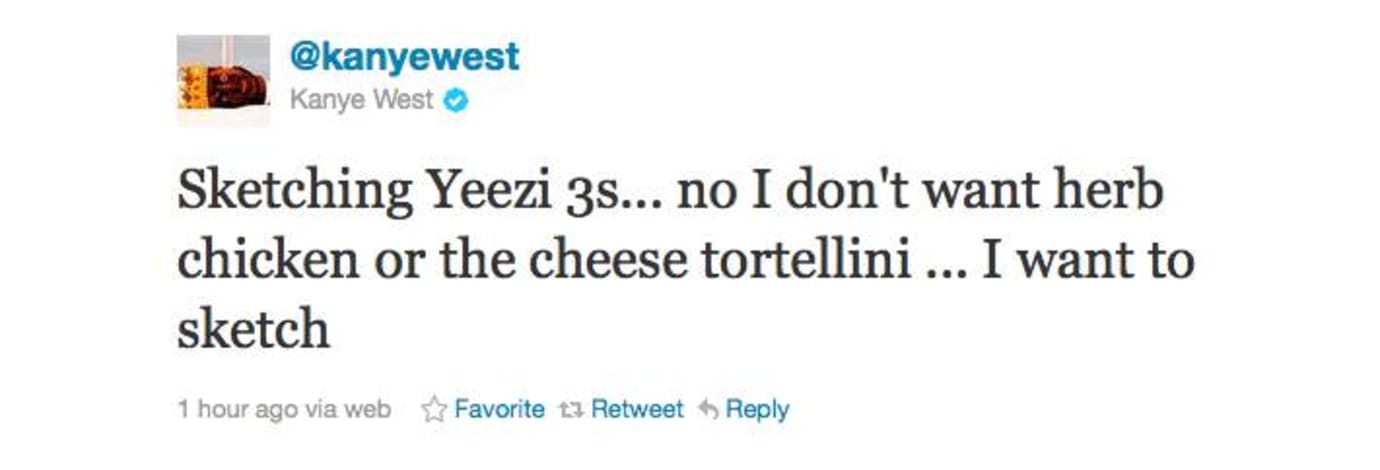
Task: Click the final word 'sketch' on last line
Action: coord(253,330)
